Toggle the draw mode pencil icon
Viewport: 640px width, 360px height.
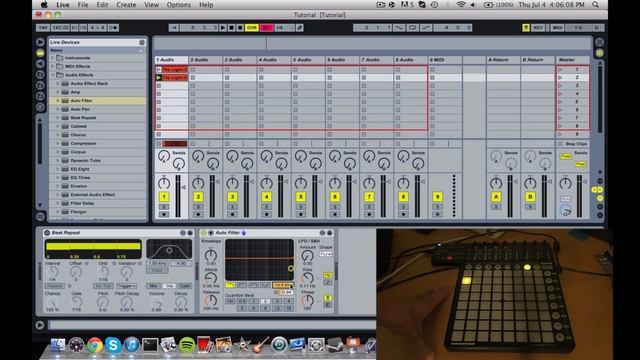[x=300, y=28]
